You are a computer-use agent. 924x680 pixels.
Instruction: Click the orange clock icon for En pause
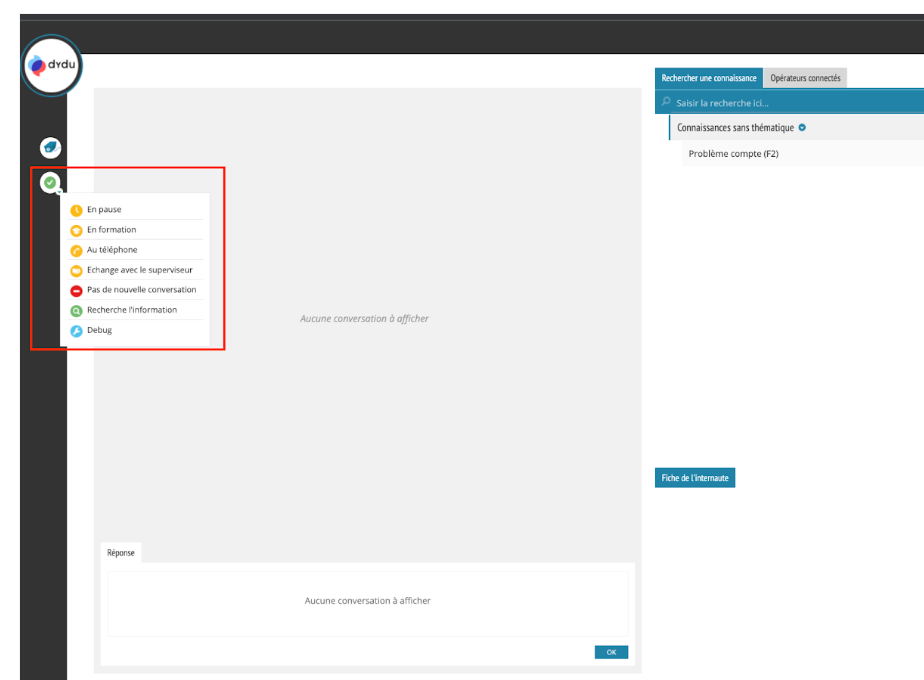[x=77, y=210]
